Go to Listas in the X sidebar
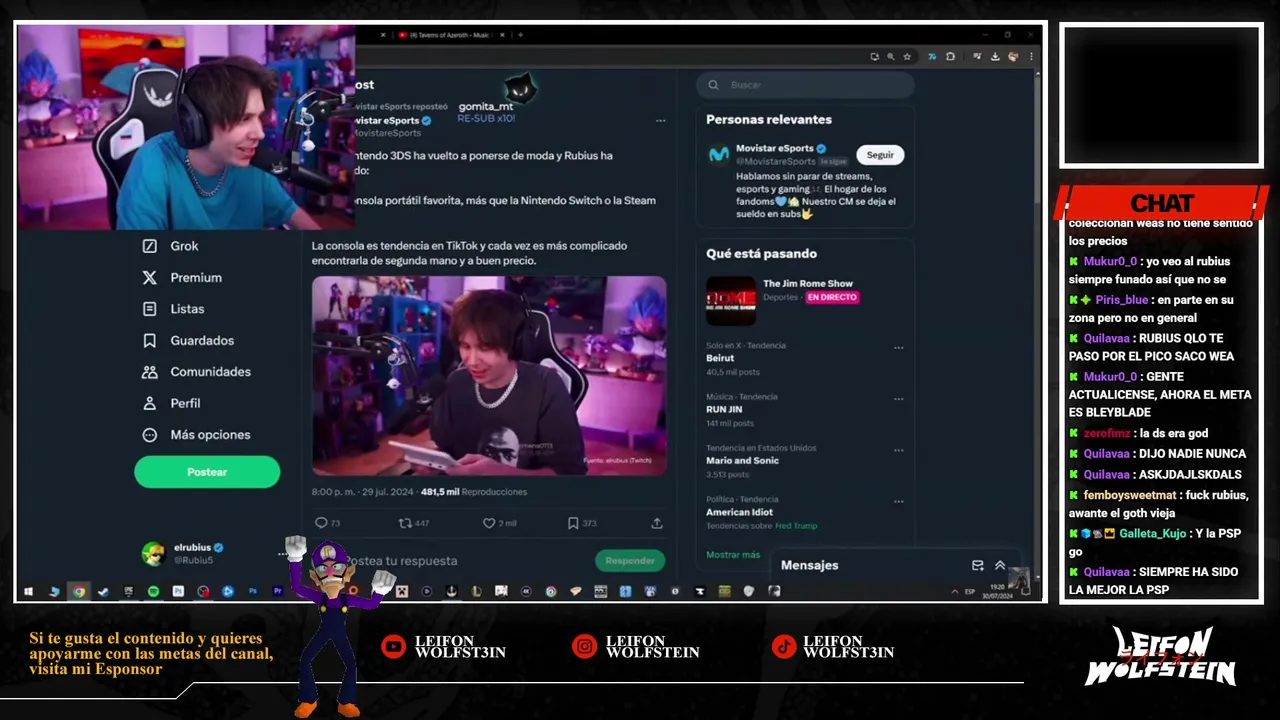The image size is (1280, 720). point(173,309)
